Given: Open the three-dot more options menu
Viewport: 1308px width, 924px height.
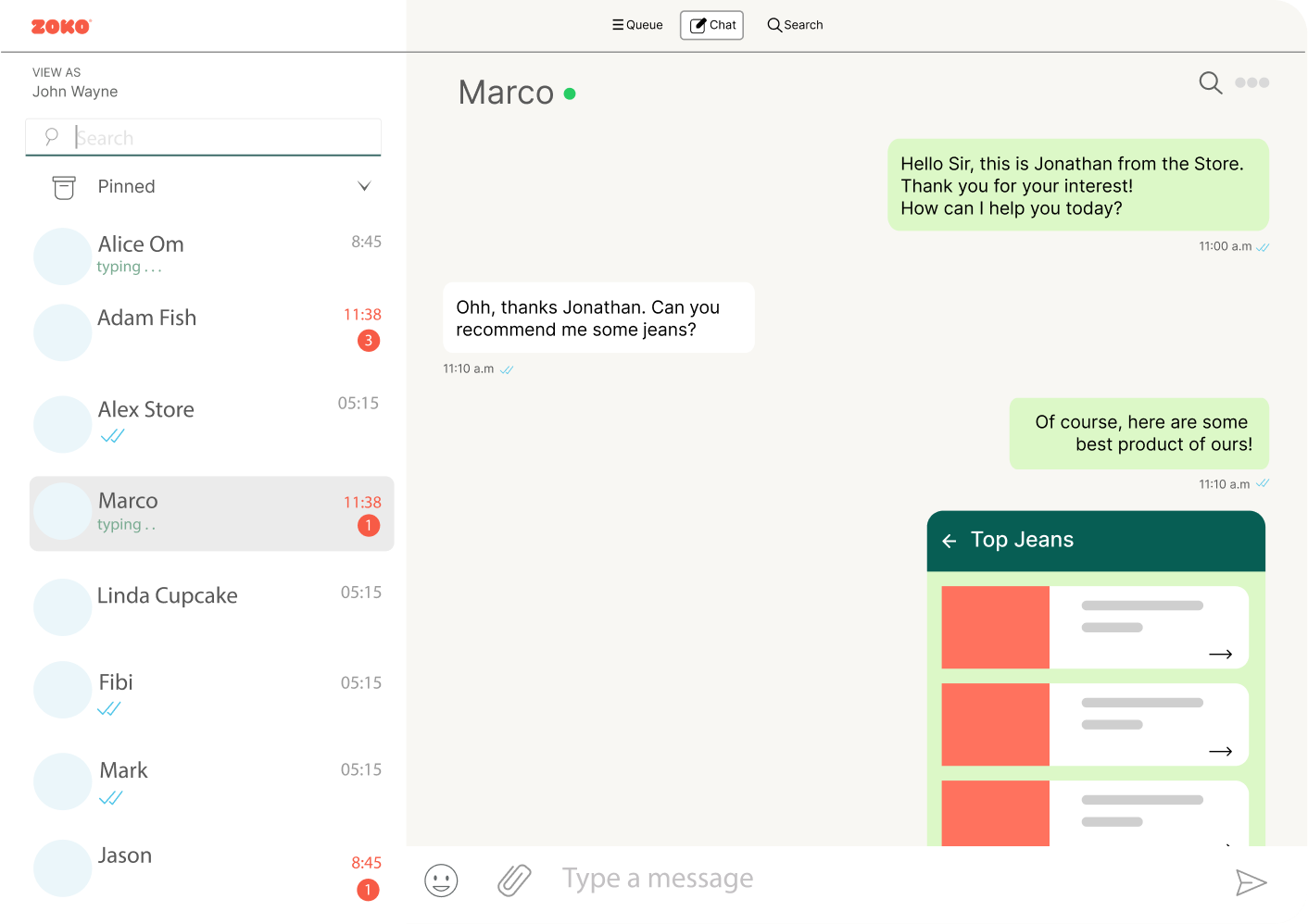Looking at the screenshot, I should (x=1251, y=82).
